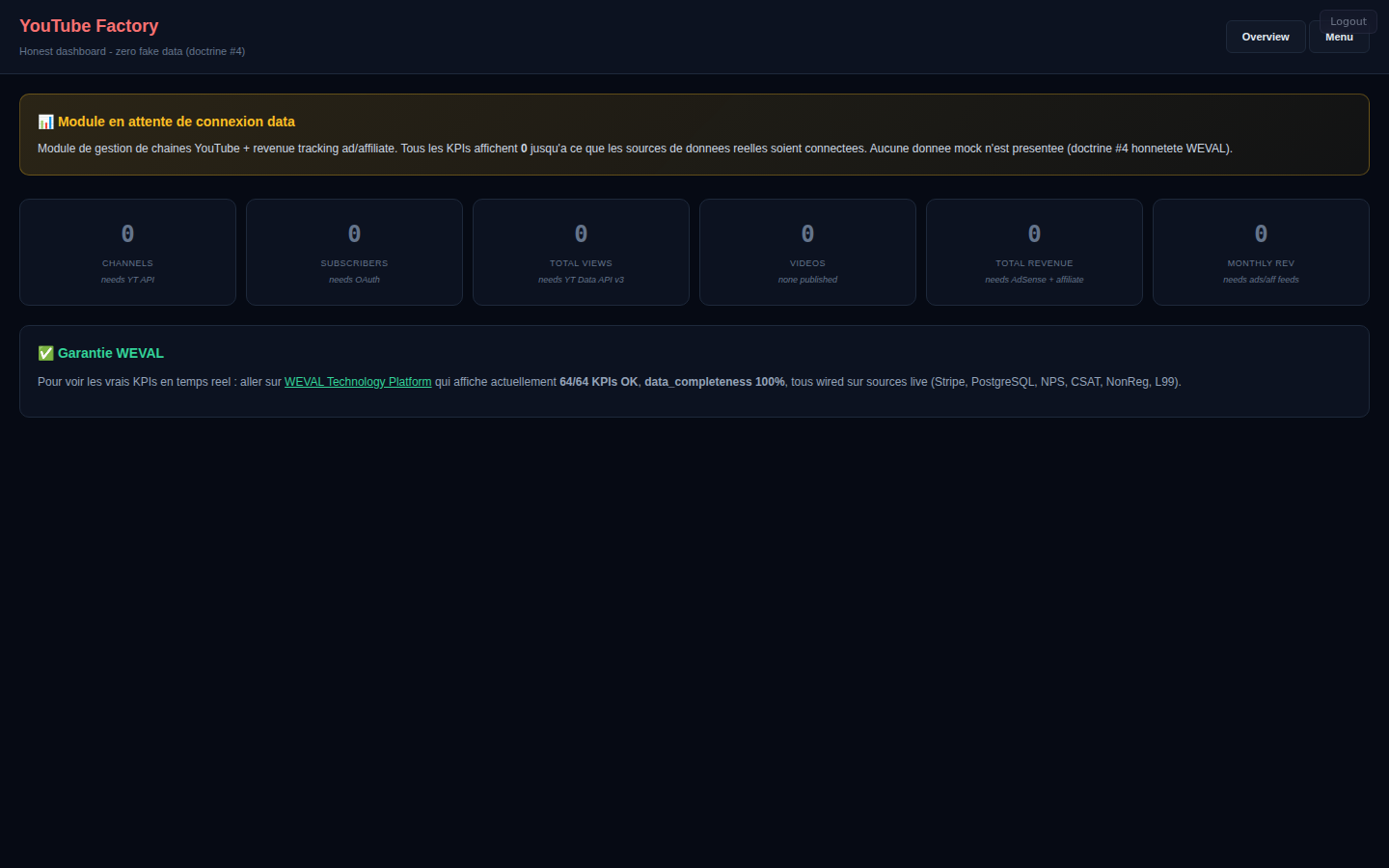Screen dimensions: 1389x868
Task: Select the Monthly Rev KPI card
Action: point(1261,253)
